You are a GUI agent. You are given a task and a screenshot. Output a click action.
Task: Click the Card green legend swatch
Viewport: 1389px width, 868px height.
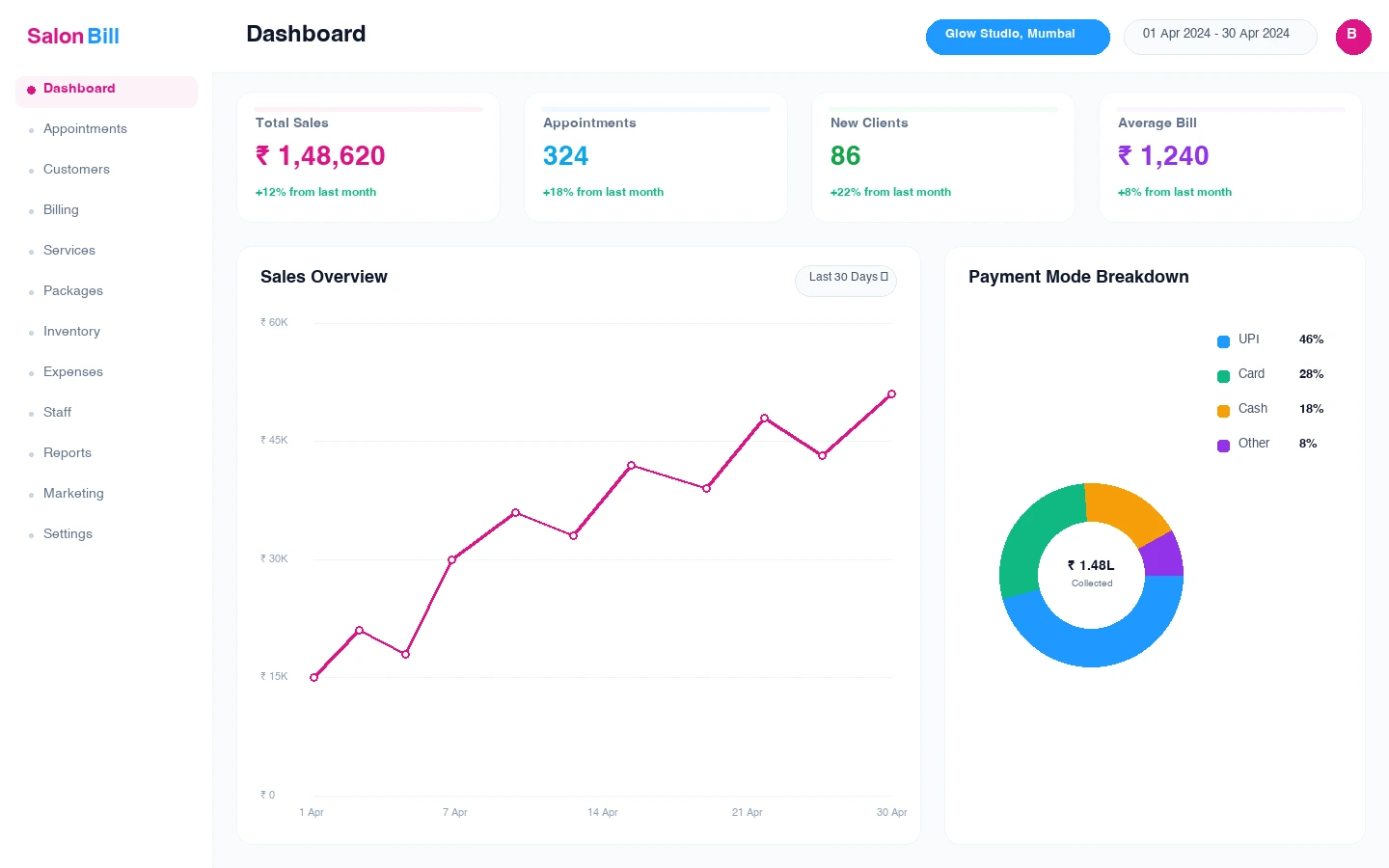point(1223,376)
